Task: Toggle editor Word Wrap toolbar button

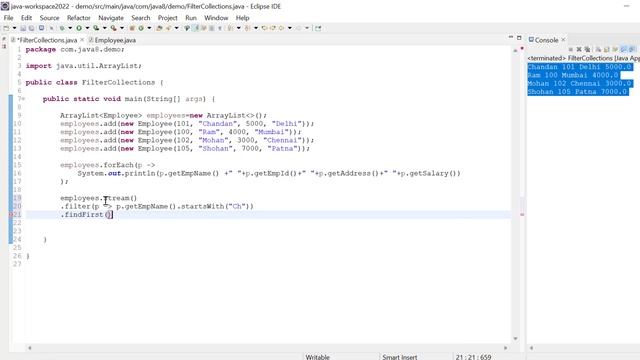Action: [x=203, y=28]
